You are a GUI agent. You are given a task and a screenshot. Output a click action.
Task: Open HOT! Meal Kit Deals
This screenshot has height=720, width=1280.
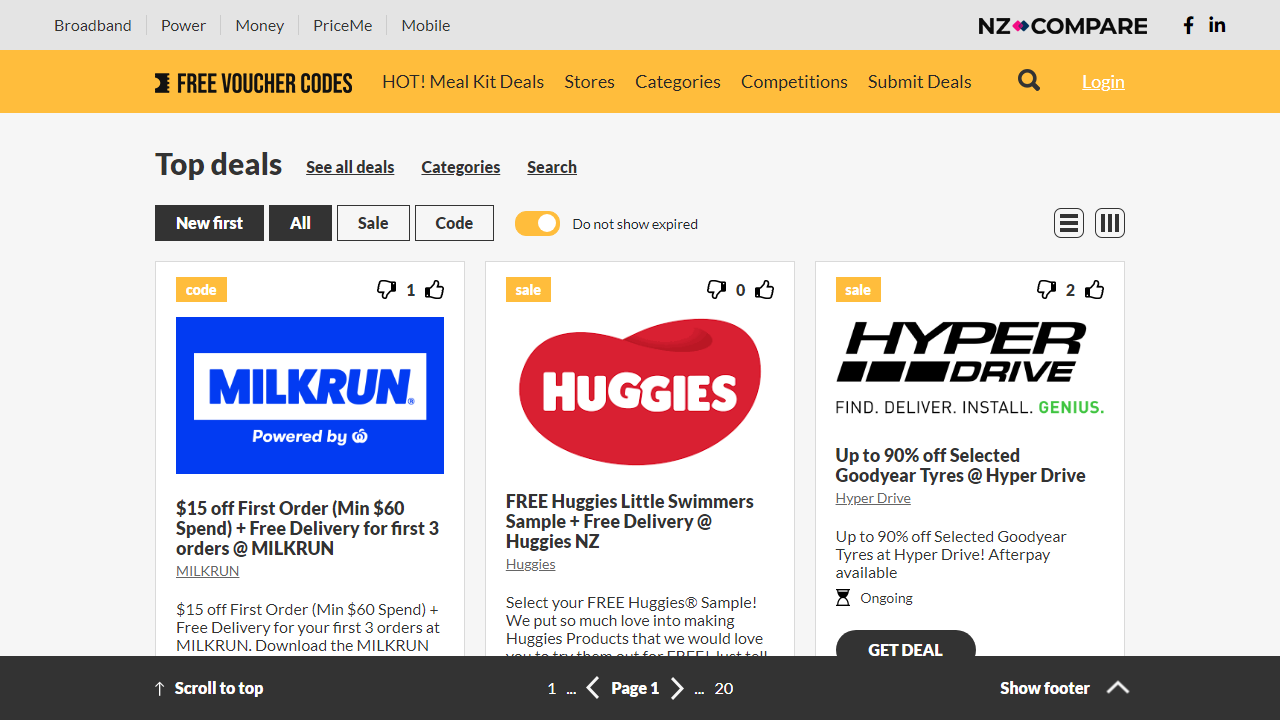coord(462,81)
